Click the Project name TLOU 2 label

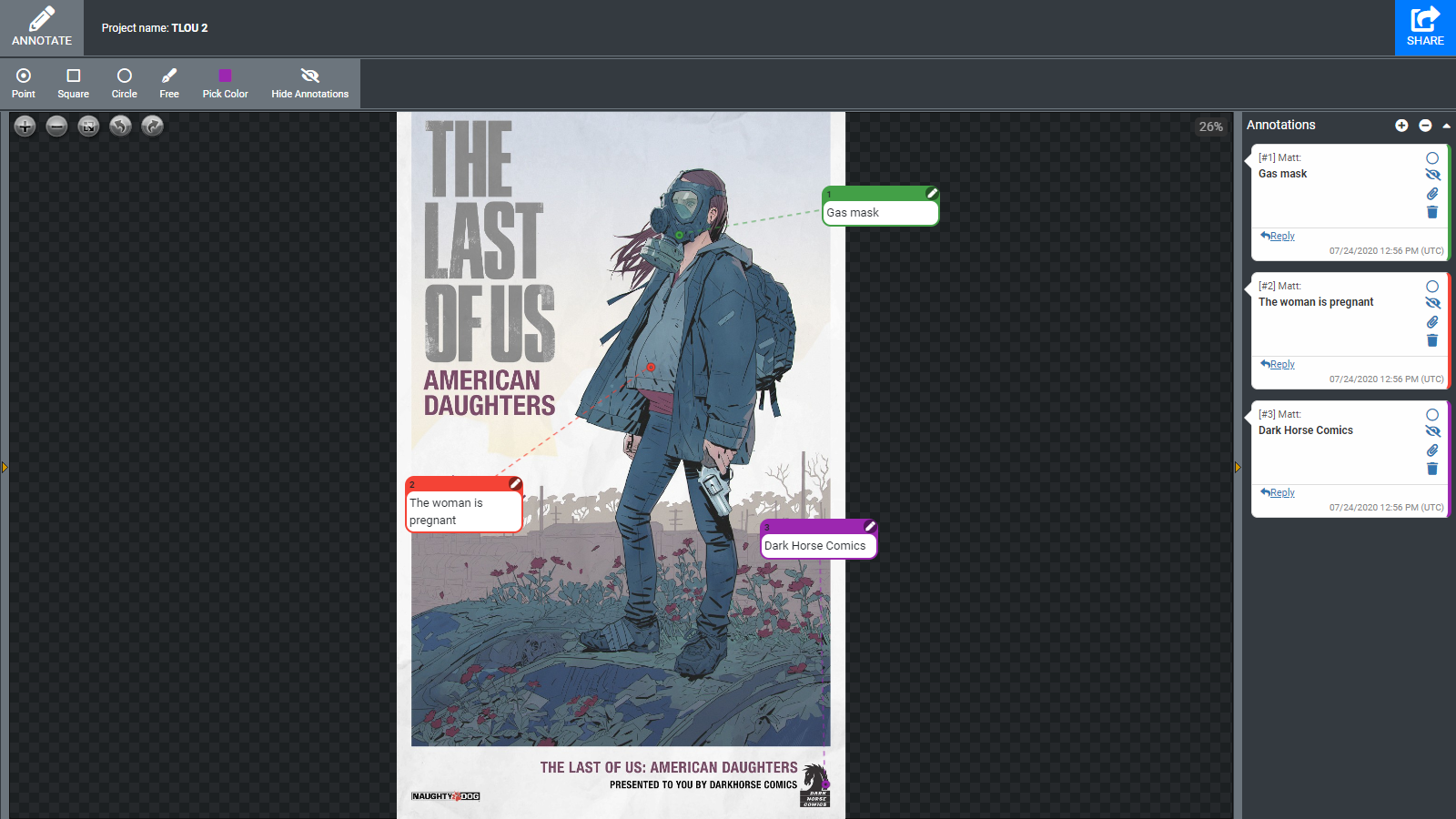(x=155, y=28)
